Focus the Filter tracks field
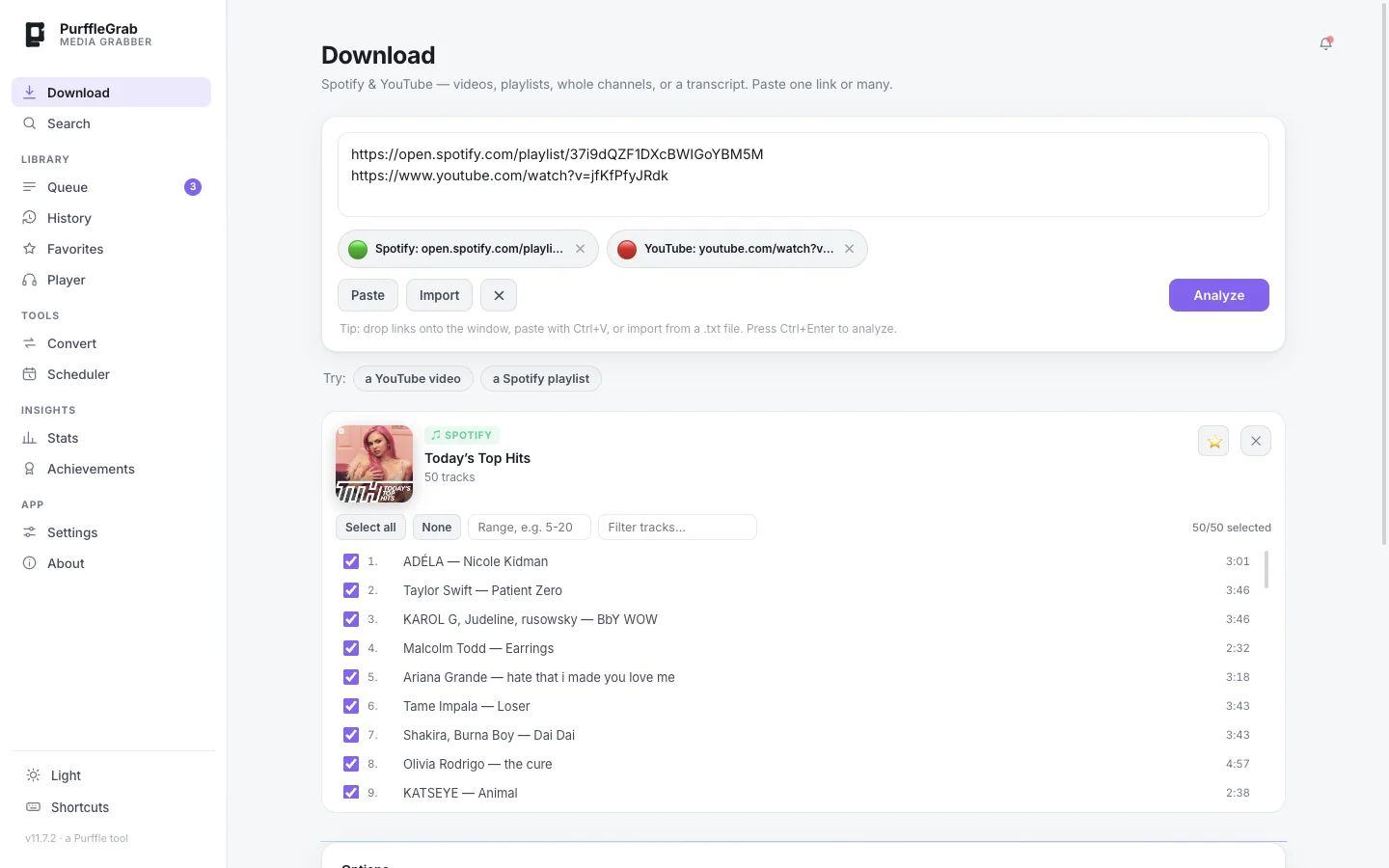Image resolution: width=1389 pixels, height=868 pixels. (677, 528)
